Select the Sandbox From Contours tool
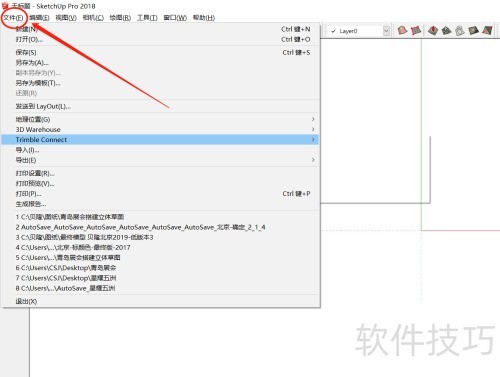This screenshot has width=500, height=377. [x=402, y=31]
